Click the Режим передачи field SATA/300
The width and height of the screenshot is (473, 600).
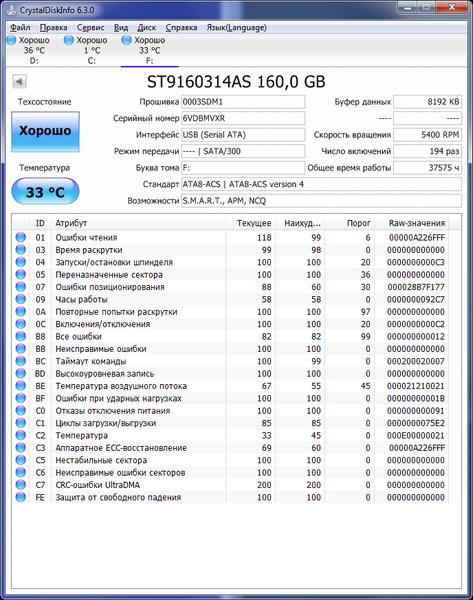pos(243,151)
